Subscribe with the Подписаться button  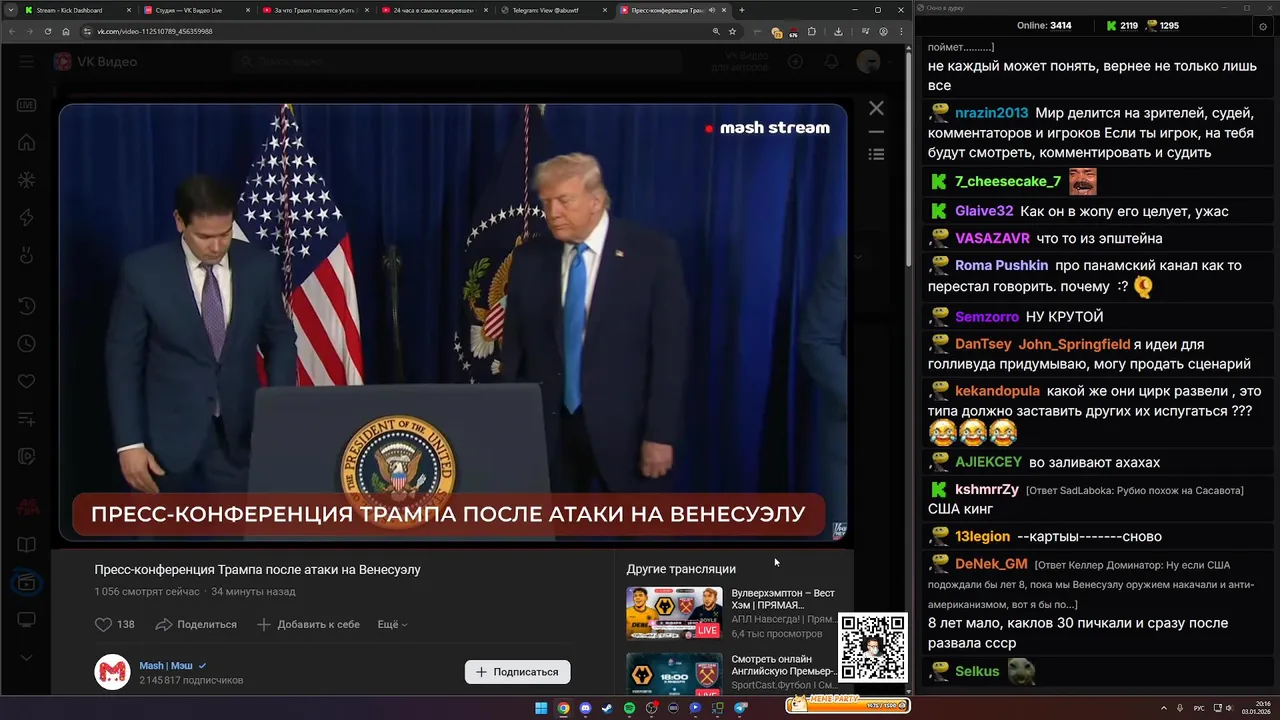point(518,672)
